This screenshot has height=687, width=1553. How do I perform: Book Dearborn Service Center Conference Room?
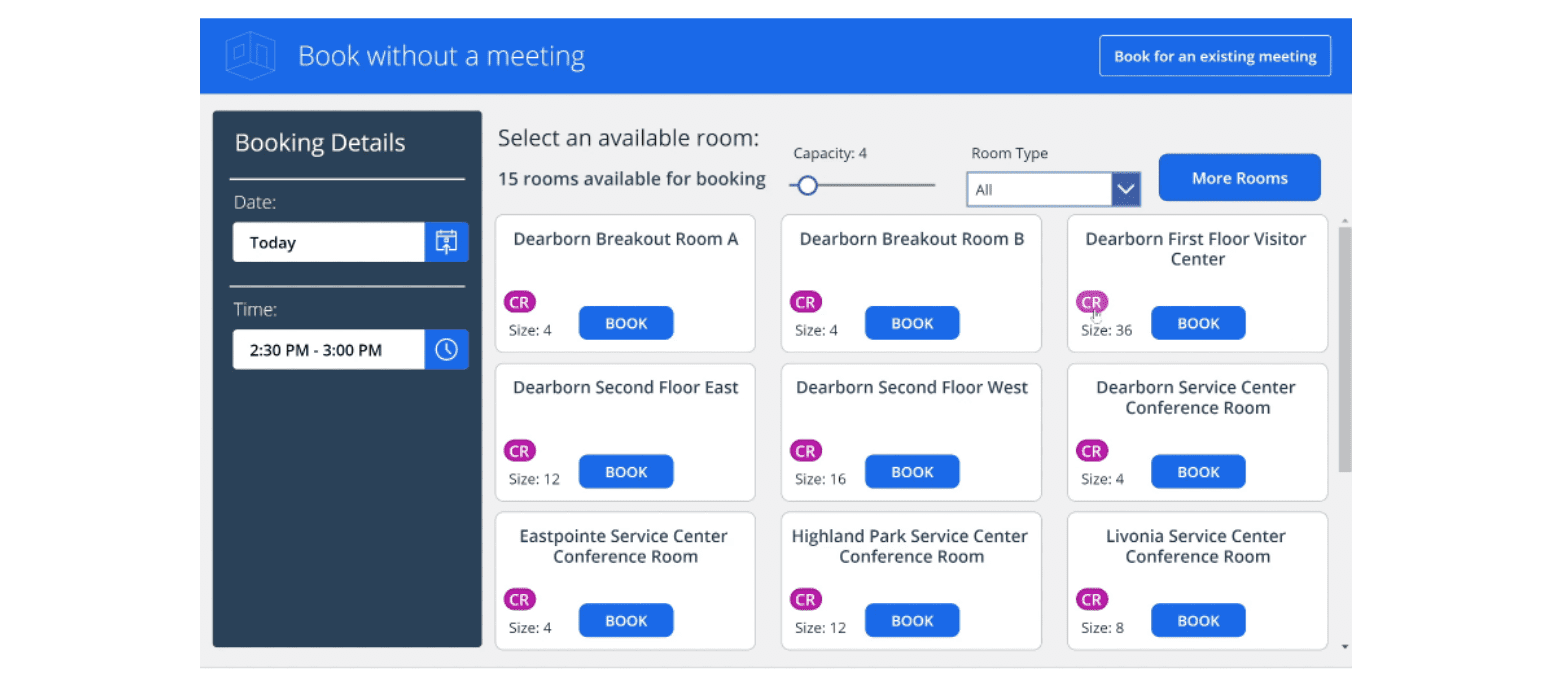tap(1197, 472)
